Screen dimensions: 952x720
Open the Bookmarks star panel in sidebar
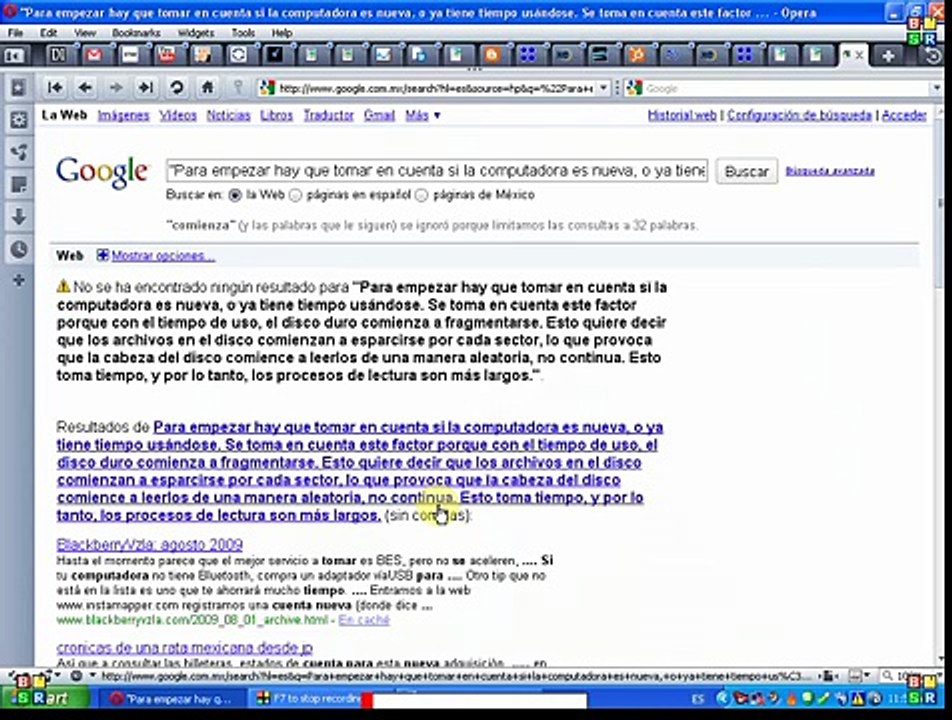[x=19, y=88]
